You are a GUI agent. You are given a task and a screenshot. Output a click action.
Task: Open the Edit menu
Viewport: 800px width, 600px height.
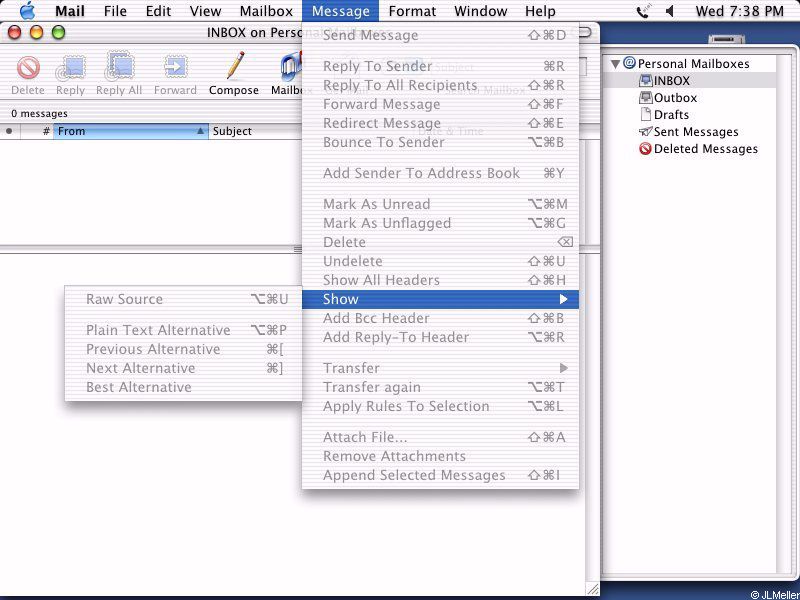tap(158, 11)
